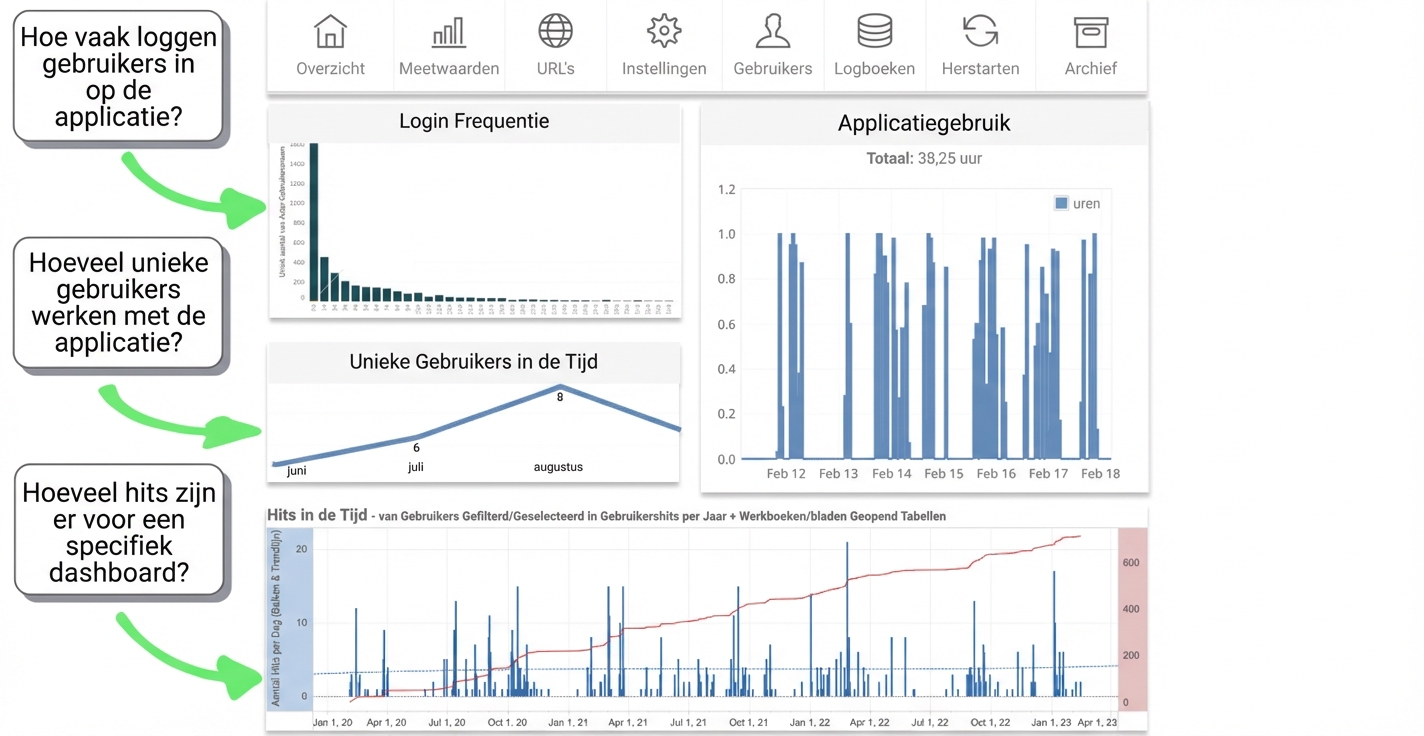The image size is (1424, 736).
Task: Click the Feb 17 axis label
Action: (1048, 474)
